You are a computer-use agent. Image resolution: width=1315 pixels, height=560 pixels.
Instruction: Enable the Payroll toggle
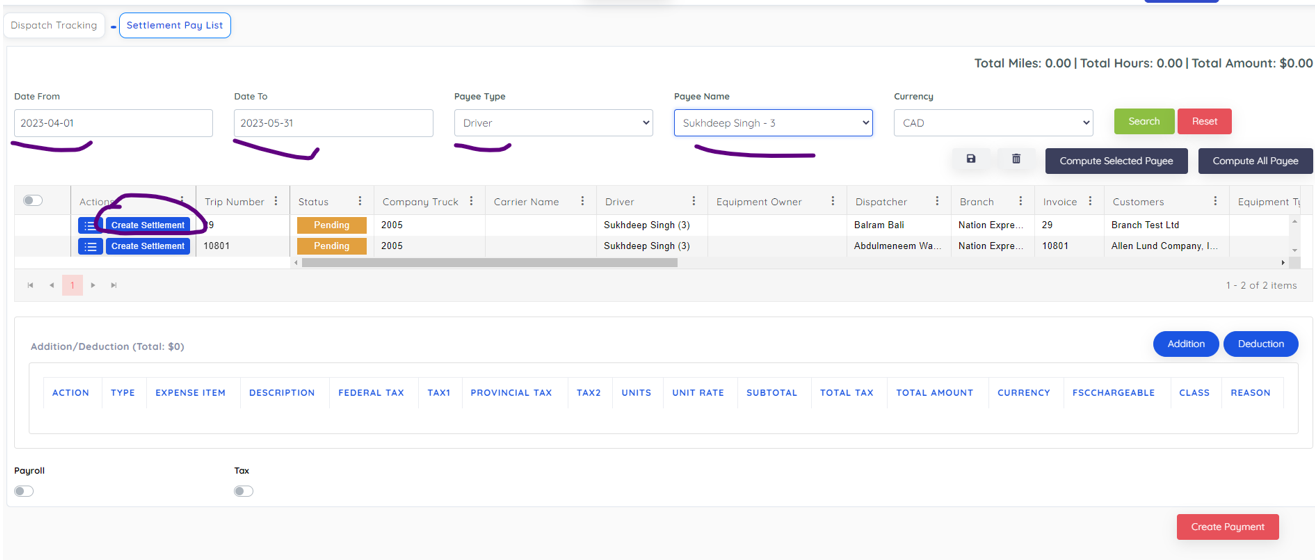coord(24,491)
